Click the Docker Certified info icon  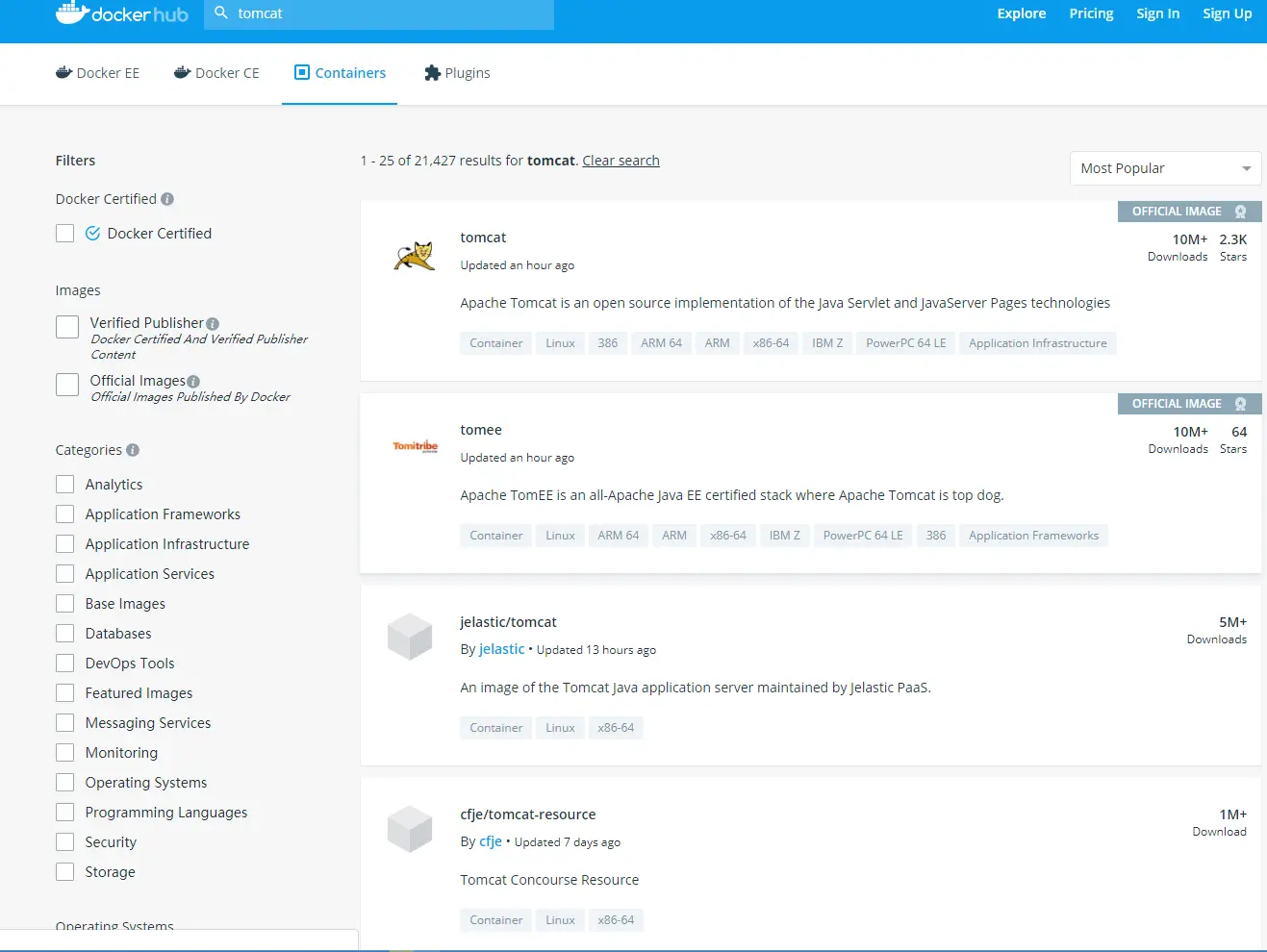click(167, 199)
